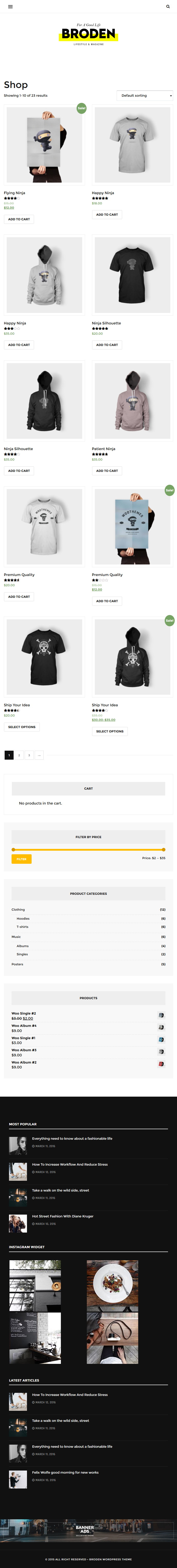
Task: Click the Woo Album #2 thumbnail icon
Action: 161,1064
